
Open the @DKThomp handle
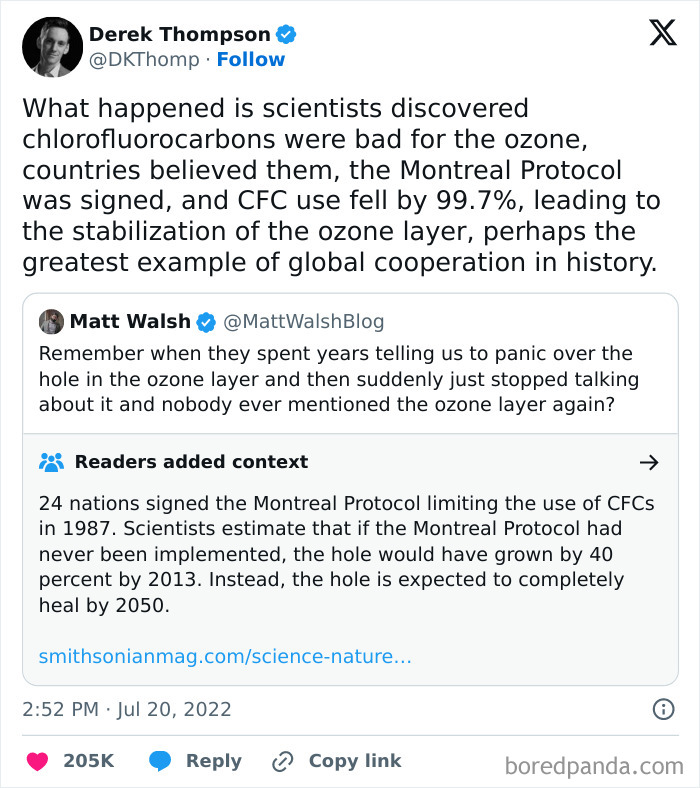click(144, 60)
